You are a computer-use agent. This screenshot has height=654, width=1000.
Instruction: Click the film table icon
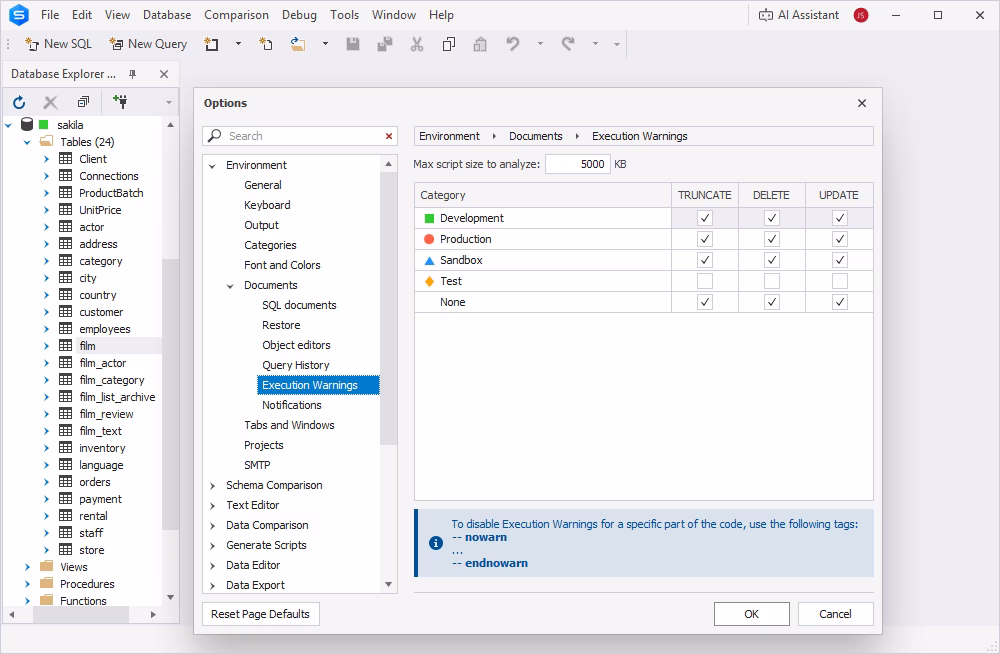[x=66, y=345]
